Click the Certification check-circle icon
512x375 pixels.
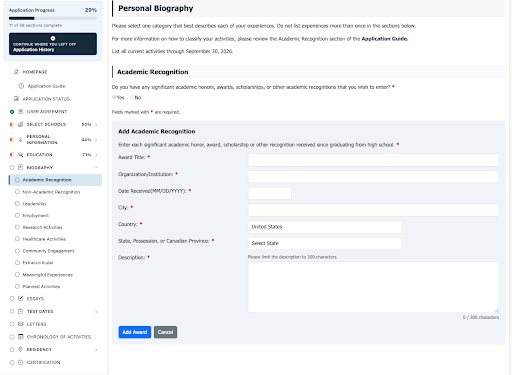pos(20,362)
